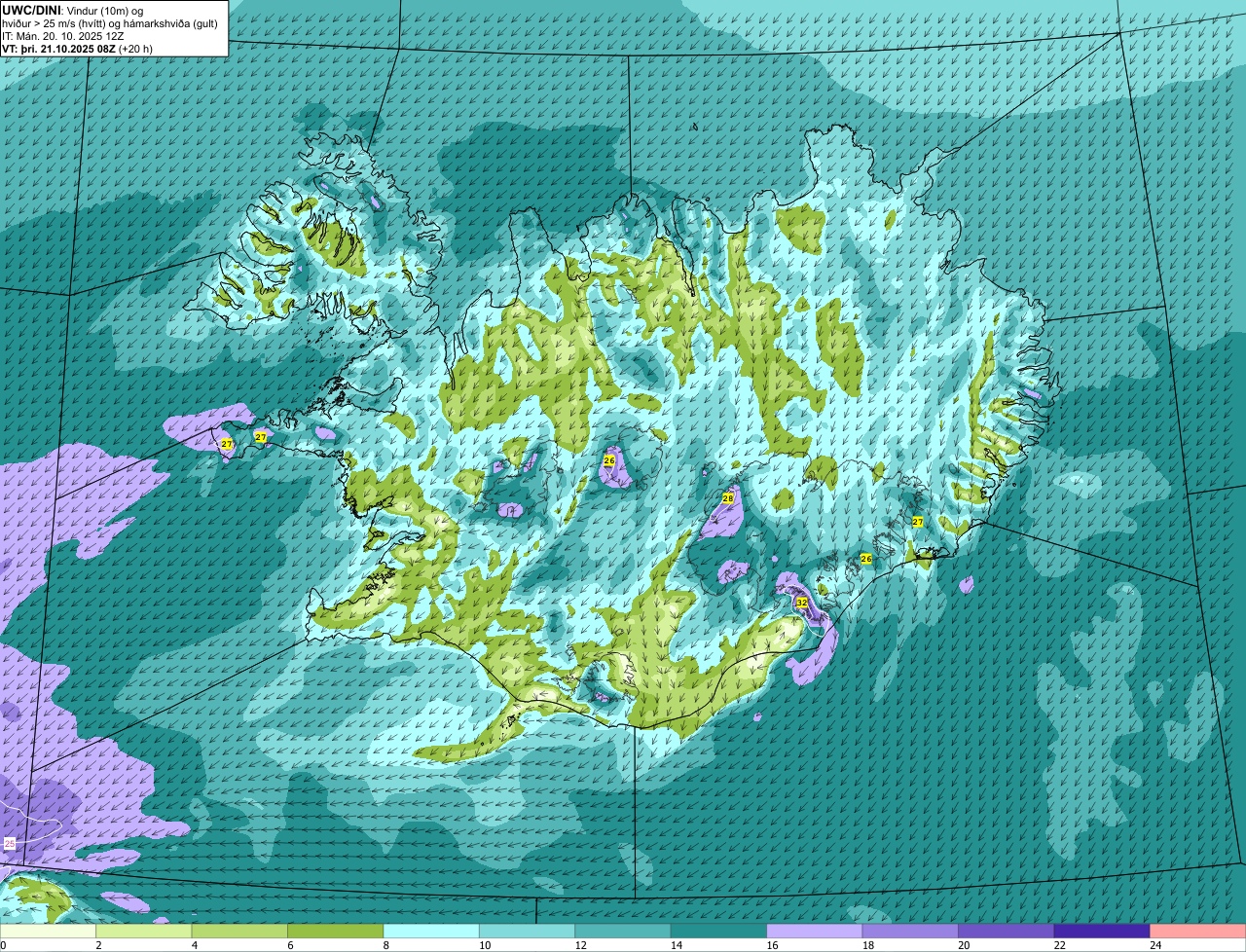Image resolution: width=1246 pixels, height=952 pixels.
Task: Select the pink above-24 legend swatch
Action: pos(1198,932)
